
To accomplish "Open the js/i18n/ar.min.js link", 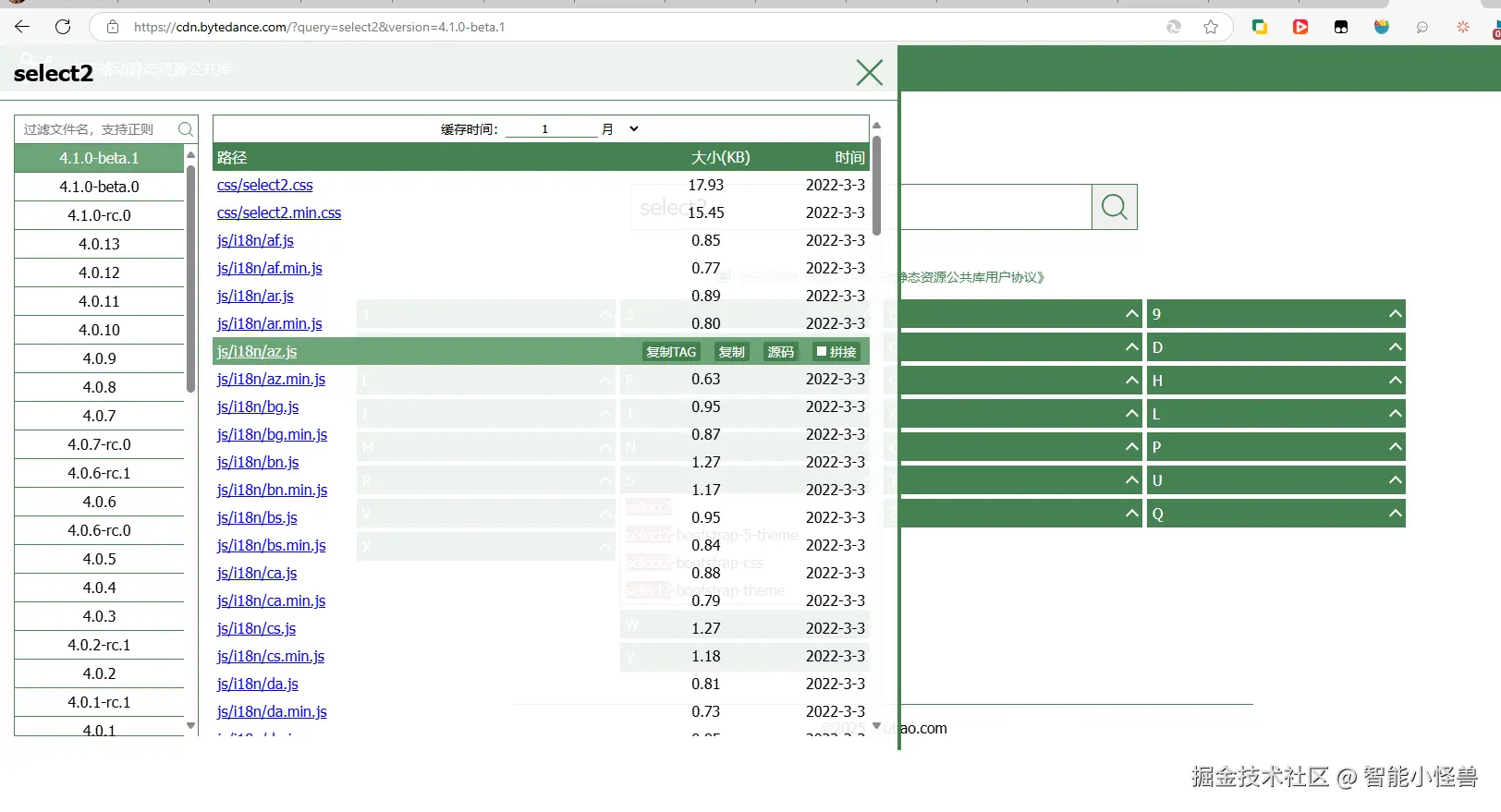I will (270, 323).
